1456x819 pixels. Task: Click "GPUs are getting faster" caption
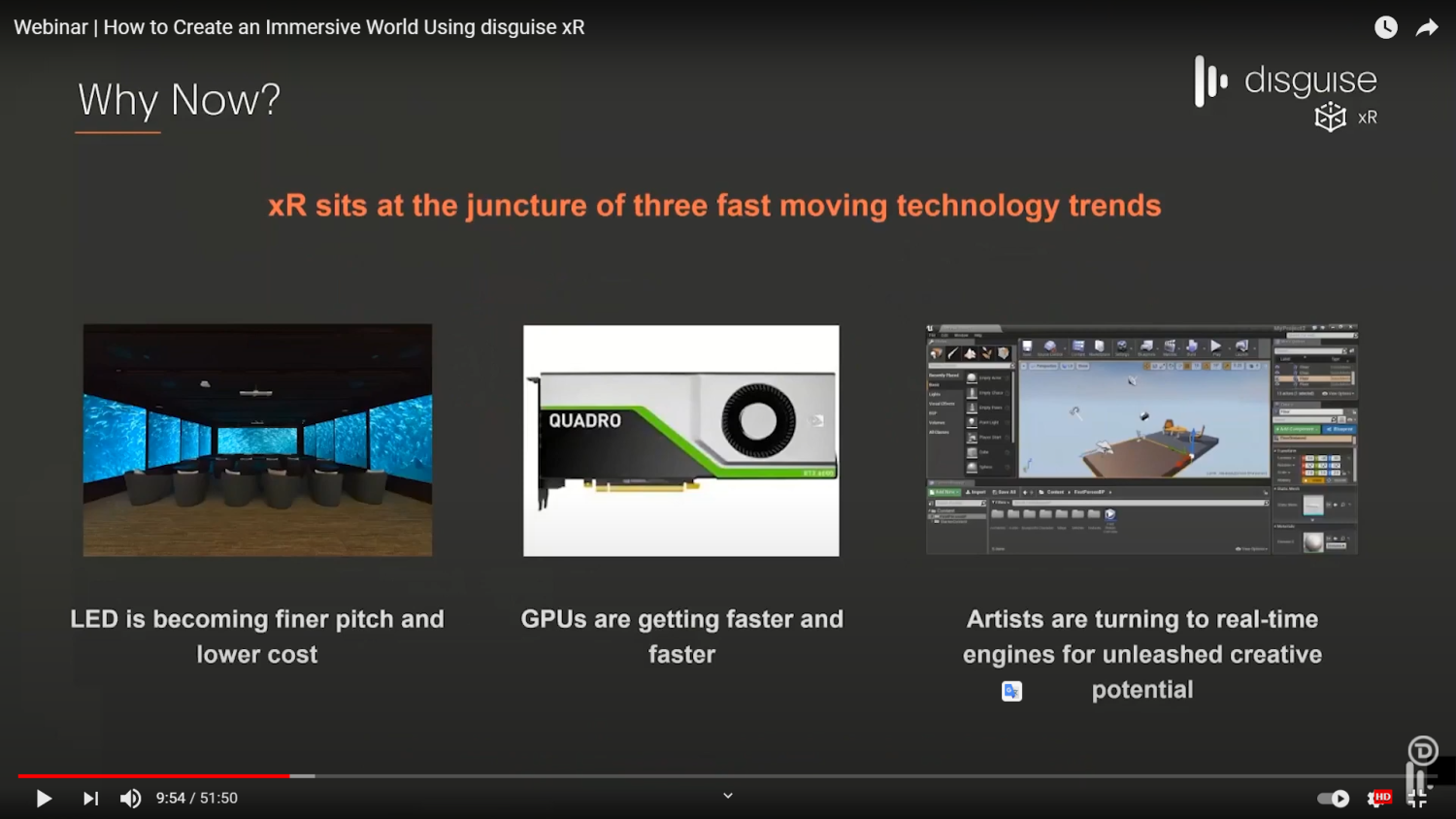click(681, 637)
